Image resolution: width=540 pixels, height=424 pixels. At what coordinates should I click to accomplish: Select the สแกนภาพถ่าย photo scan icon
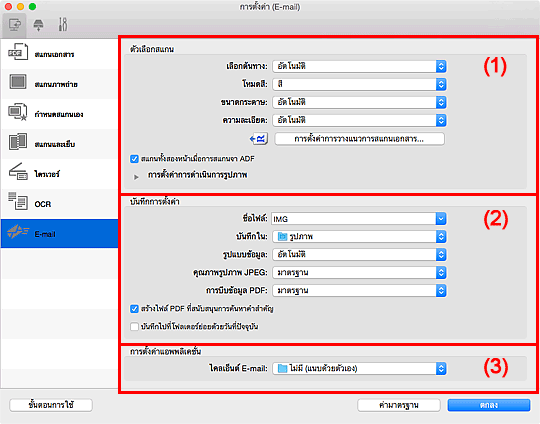pyautogui.click(x=18, y=82)
